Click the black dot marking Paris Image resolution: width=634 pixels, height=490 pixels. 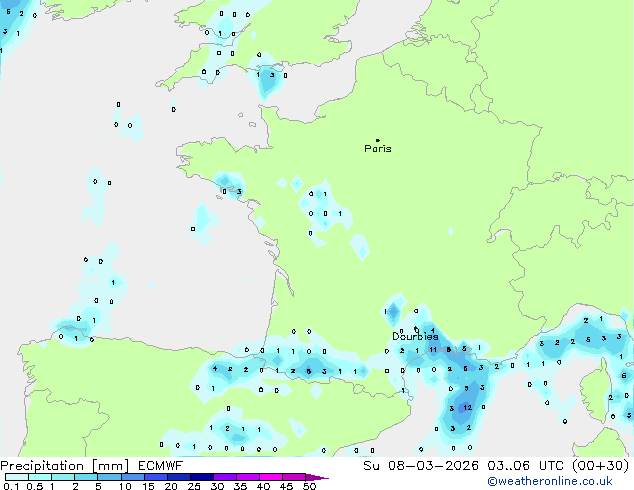378,140
